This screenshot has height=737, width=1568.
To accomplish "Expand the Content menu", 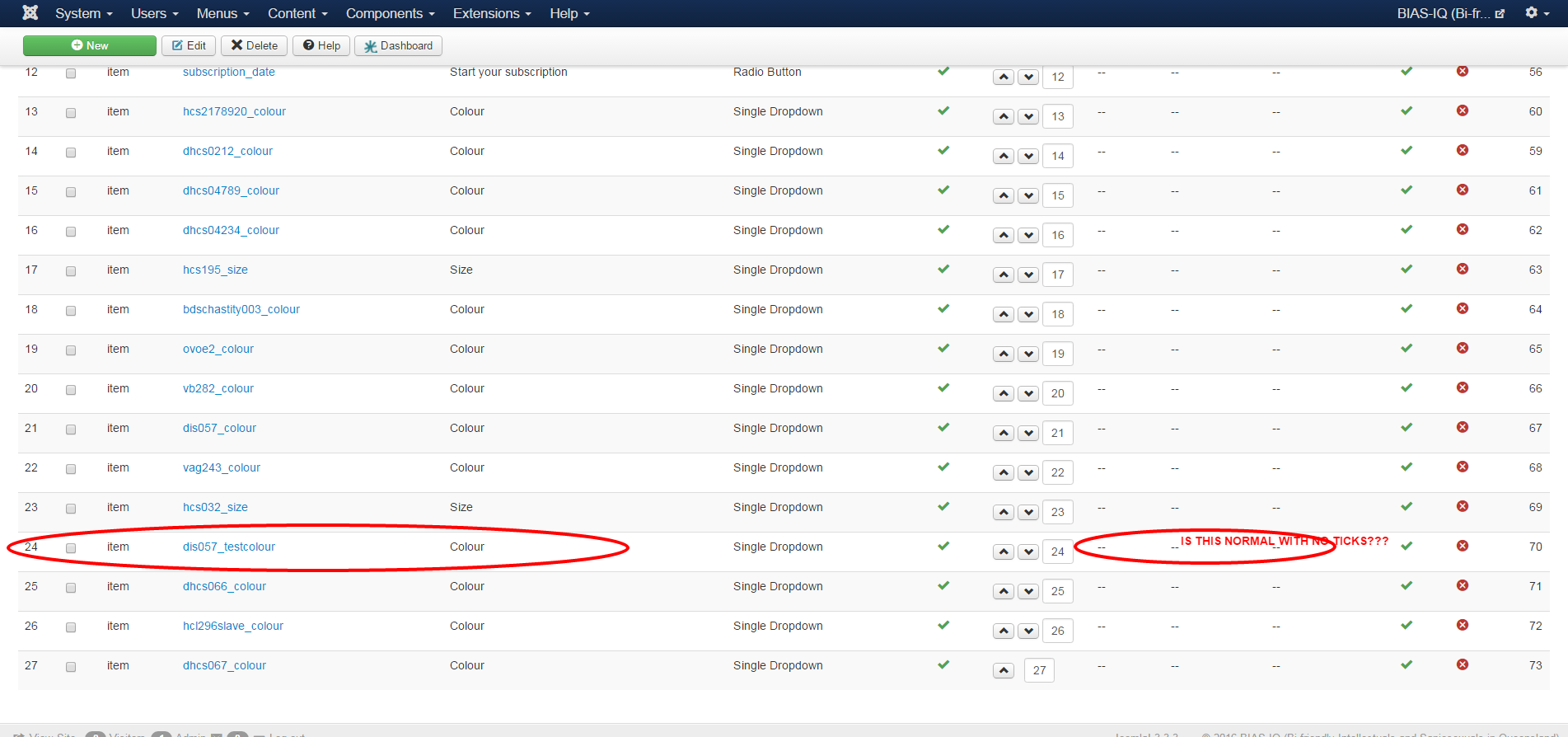I will tap(298, 13).
